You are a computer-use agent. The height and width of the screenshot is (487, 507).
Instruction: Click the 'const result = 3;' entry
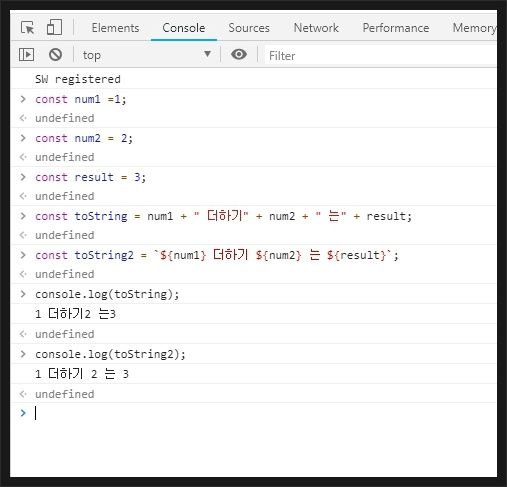pyautogui.click(x=90, y=177)
